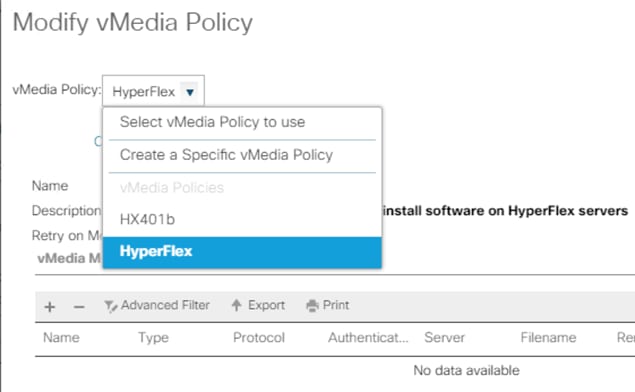Open the Advanced Filter tool

[157, 305]
